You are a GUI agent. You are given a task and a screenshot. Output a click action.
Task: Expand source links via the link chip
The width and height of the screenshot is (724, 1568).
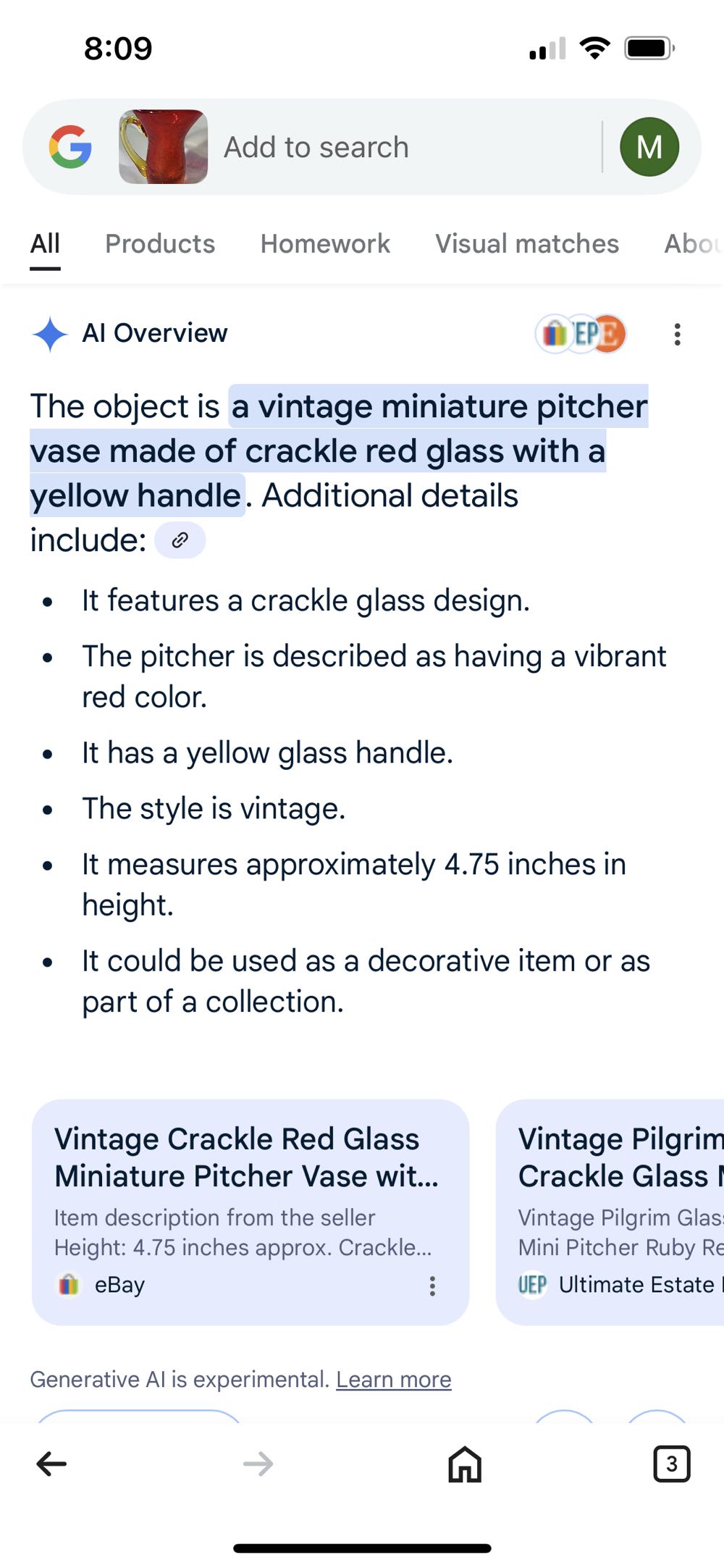[x=180, y=540]
